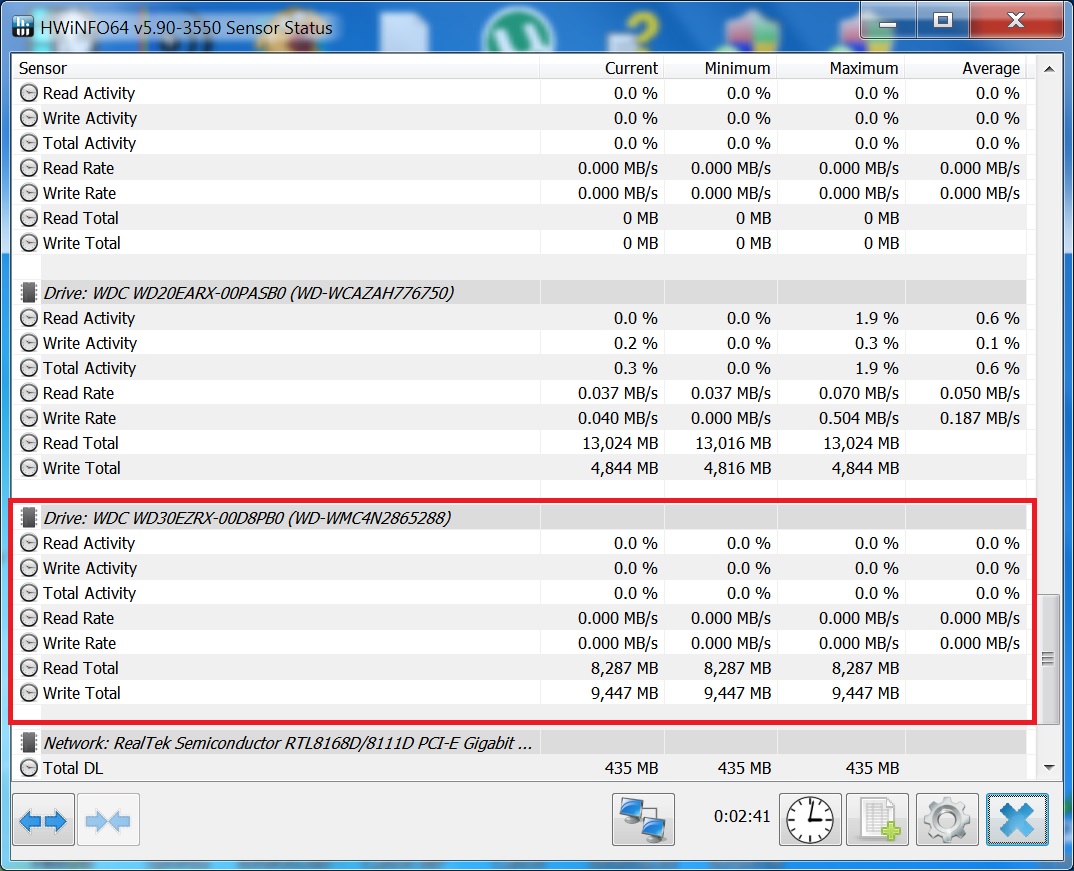
Task: Click the 0.3 % current Total Activity value
Action: [636, 368]
